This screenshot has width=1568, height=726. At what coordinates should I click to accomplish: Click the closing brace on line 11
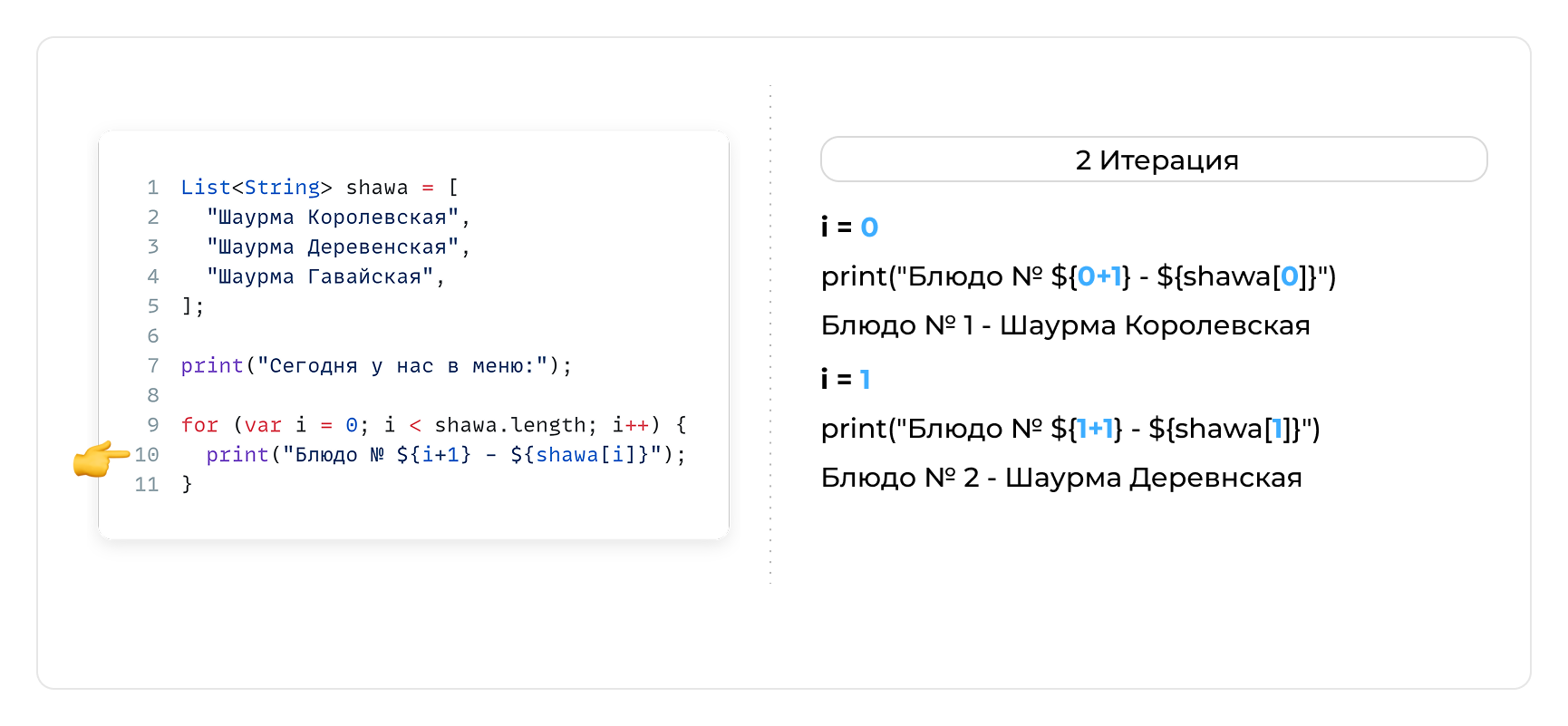click(x=187, y=485)
